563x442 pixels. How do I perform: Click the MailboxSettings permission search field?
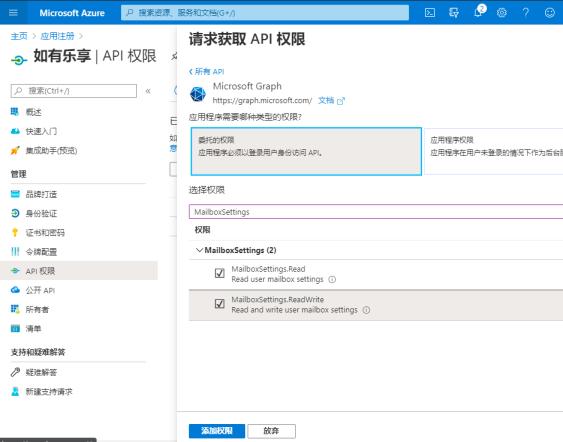(376, 212)
